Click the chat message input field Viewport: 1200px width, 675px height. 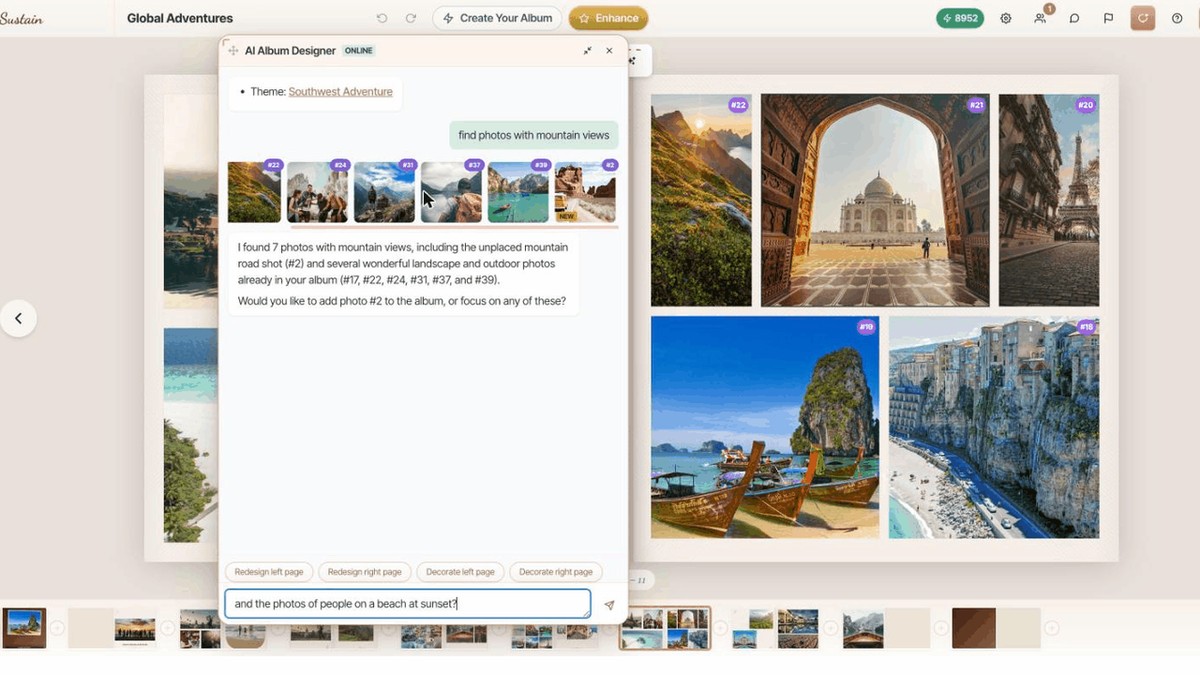(x=408, y=604)
